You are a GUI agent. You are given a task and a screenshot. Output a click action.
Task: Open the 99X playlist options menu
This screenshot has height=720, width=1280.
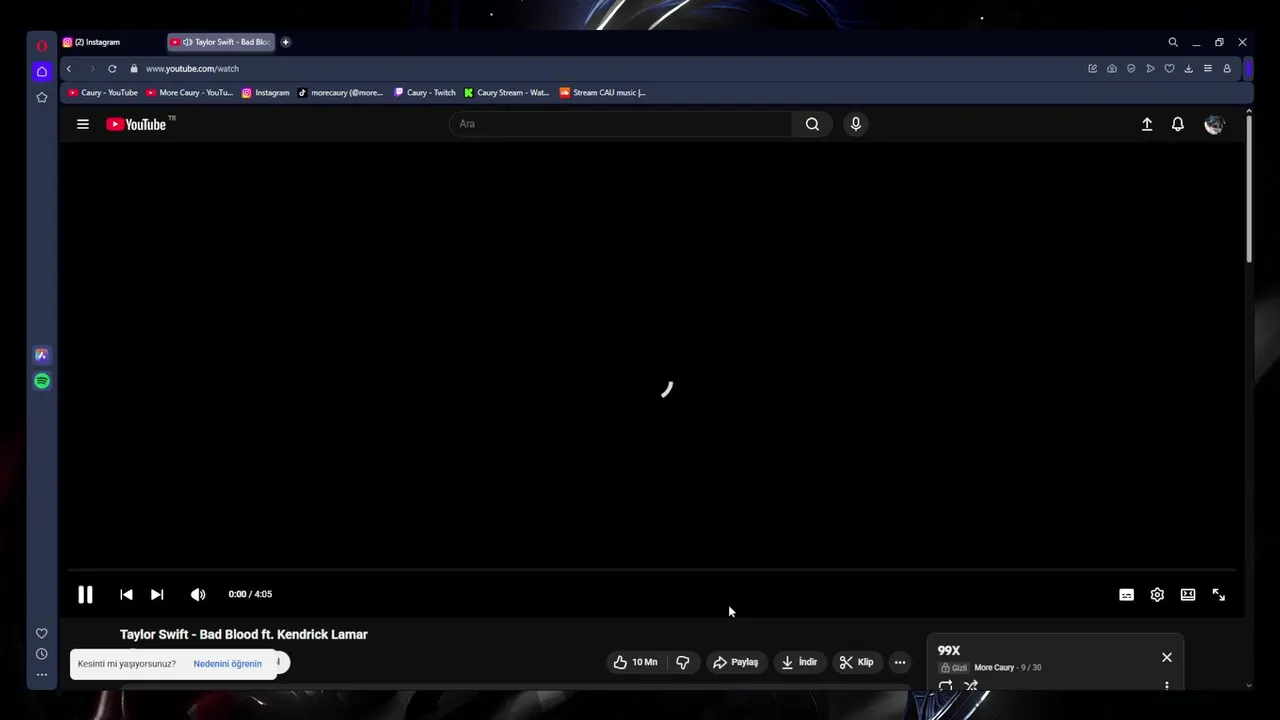[1166, 686]
